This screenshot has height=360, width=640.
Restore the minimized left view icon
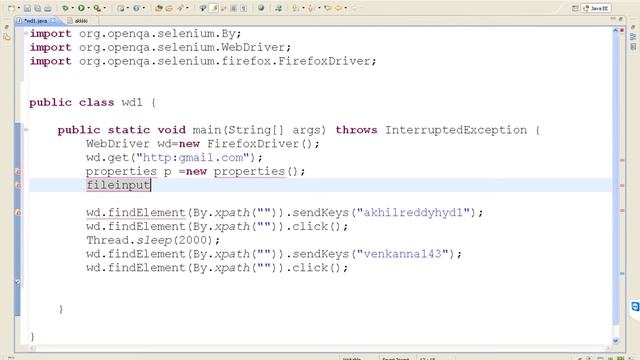[7, 27]
